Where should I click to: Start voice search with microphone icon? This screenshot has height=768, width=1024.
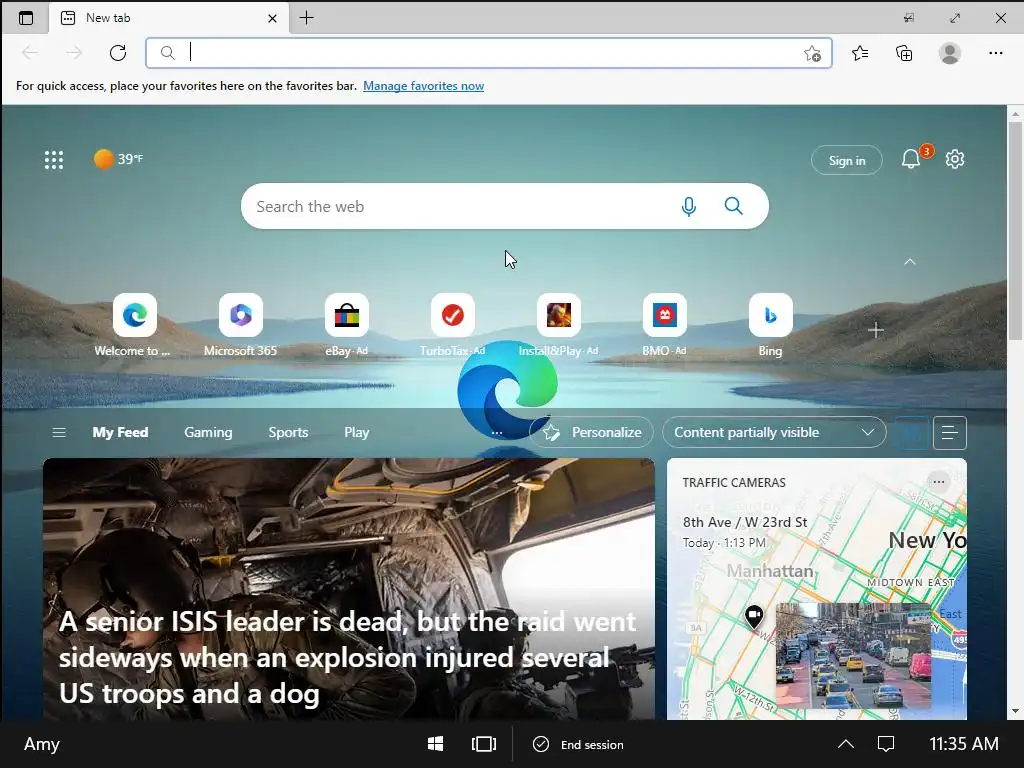[x=688, y=206]
